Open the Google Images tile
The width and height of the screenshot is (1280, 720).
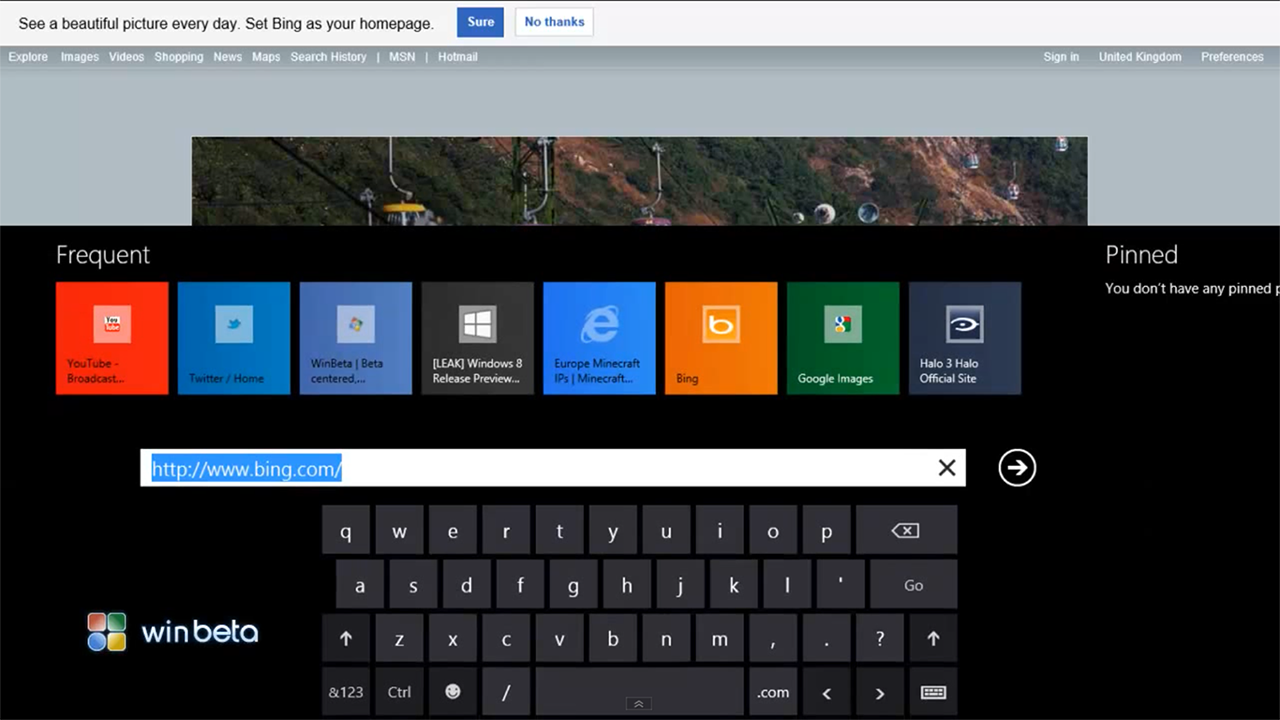click(843, 338)
